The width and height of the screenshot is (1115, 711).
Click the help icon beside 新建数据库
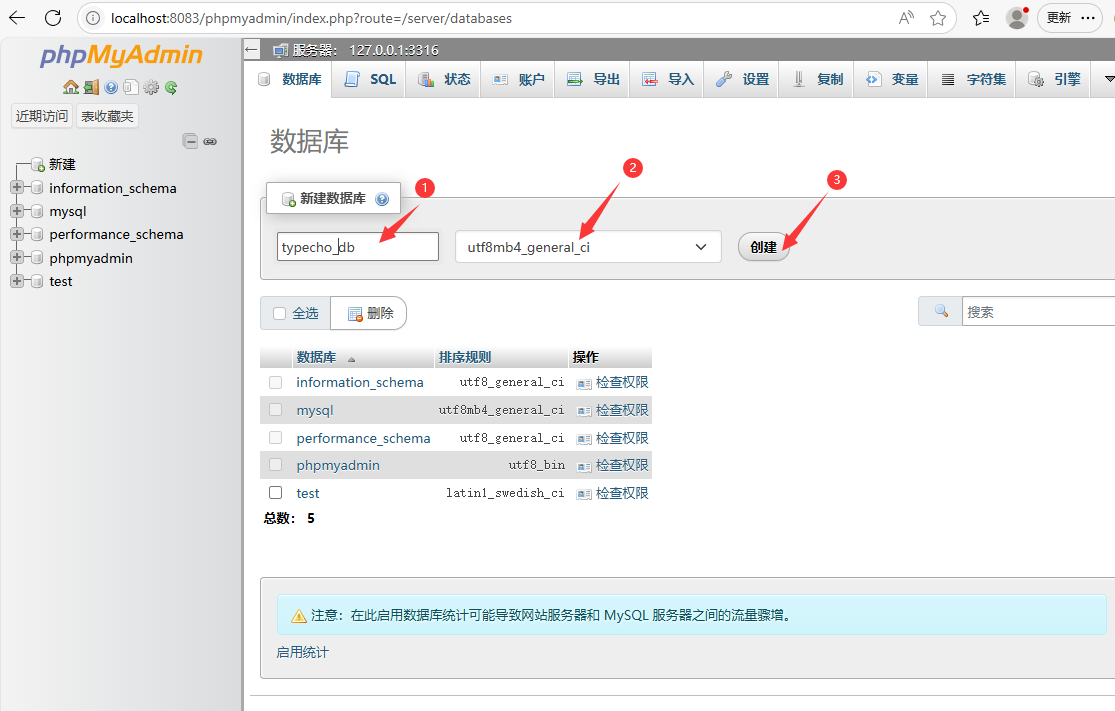382,199
